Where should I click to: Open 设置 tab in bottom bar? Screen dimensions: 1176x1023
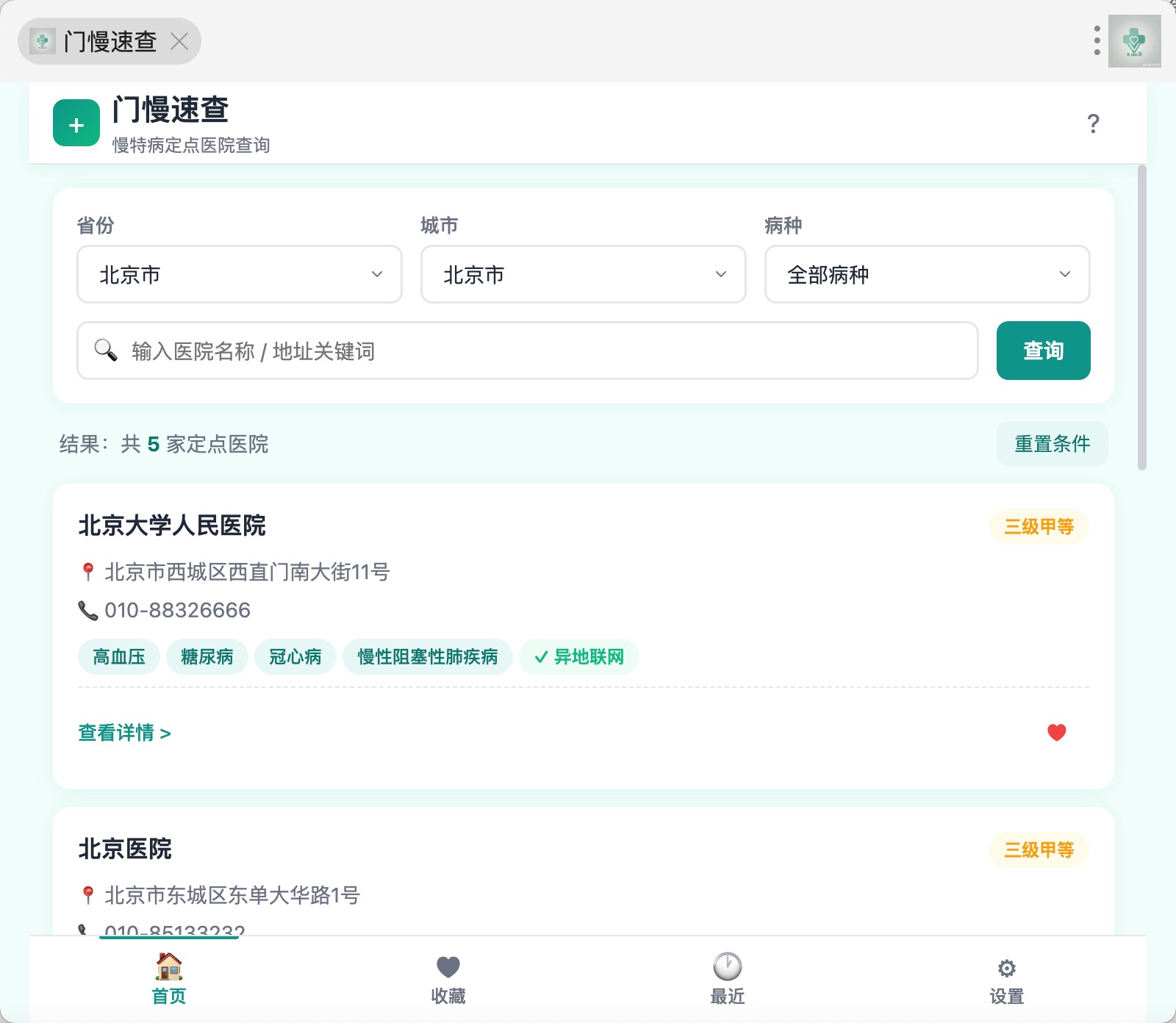(x=1007, y=980)
